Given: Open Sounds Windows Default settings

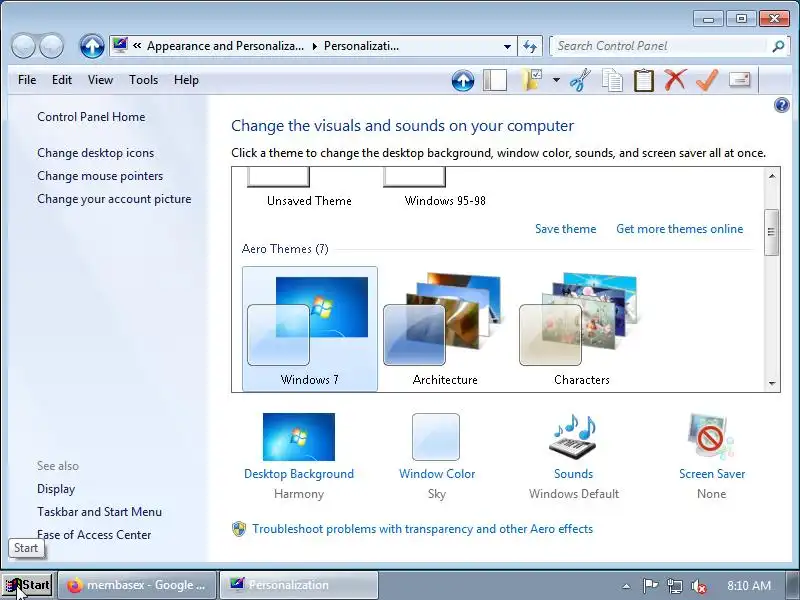Looking at the screenshot, I should [573, 457].
